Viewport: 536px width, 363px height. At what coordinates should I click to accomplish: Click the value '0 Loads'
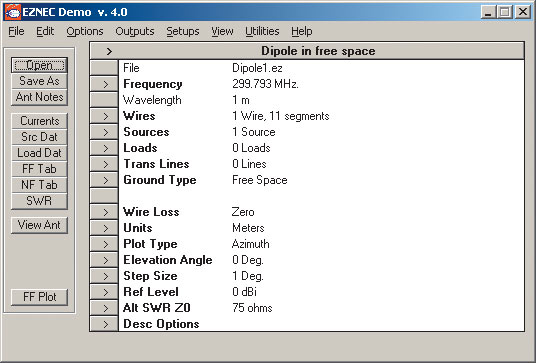251,148
